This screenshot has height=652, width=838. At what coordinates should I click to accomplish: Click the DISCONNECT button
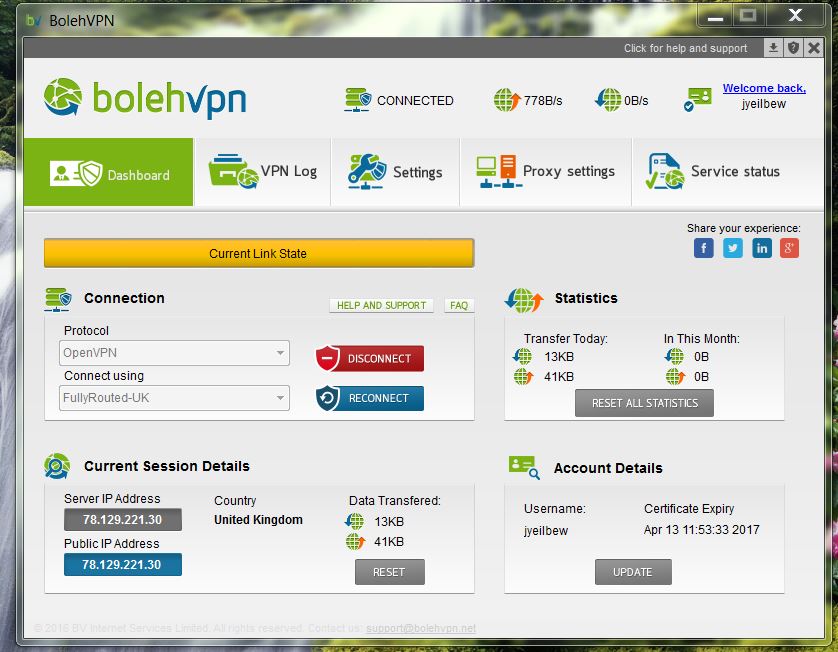click(370, 359)
